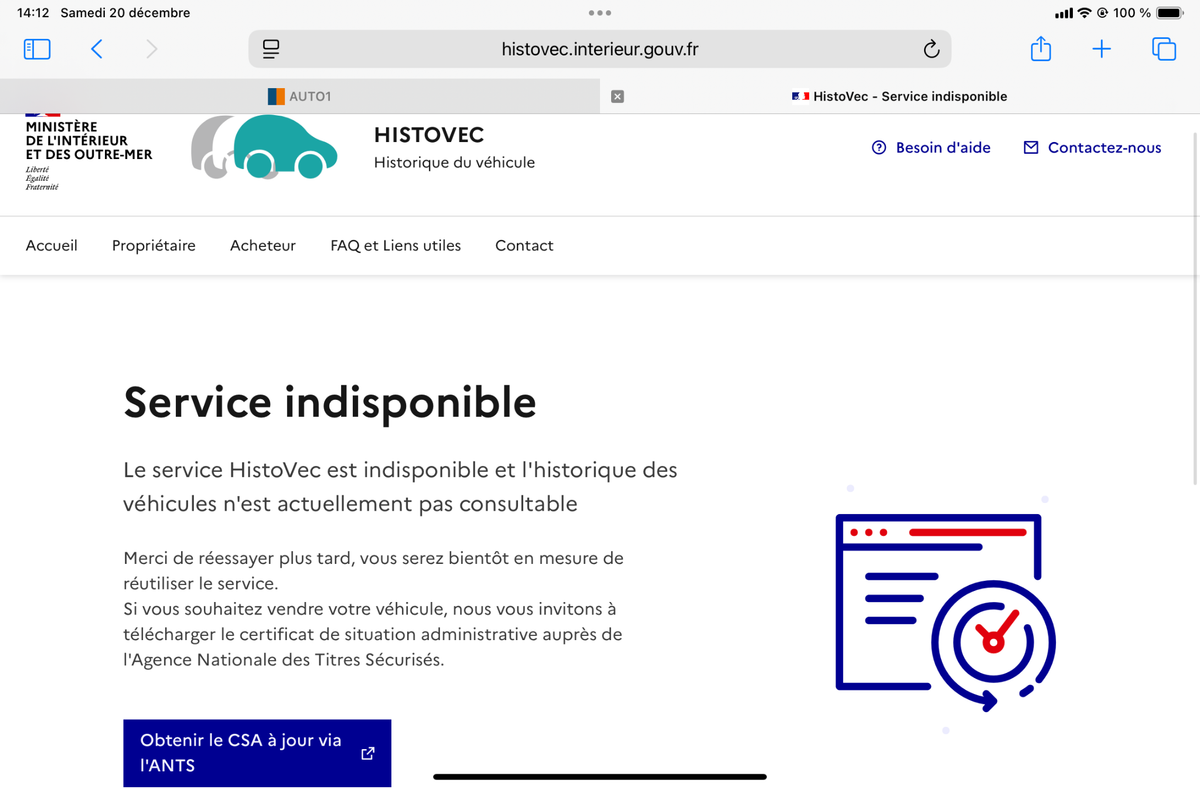Open FAQ et Liens utiles
Image resolution: width=1200 pixels, height=788 pixels.
396,245
